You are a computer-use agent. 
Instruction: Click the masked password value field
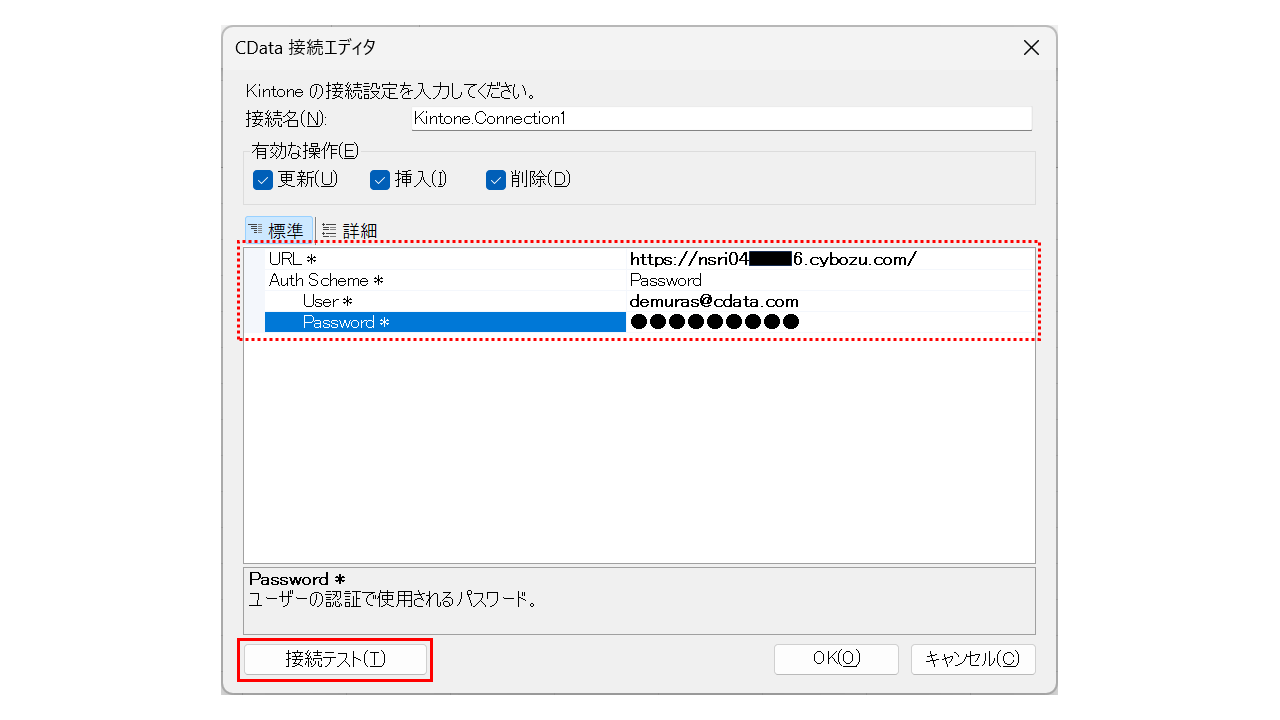click(830, 322)
